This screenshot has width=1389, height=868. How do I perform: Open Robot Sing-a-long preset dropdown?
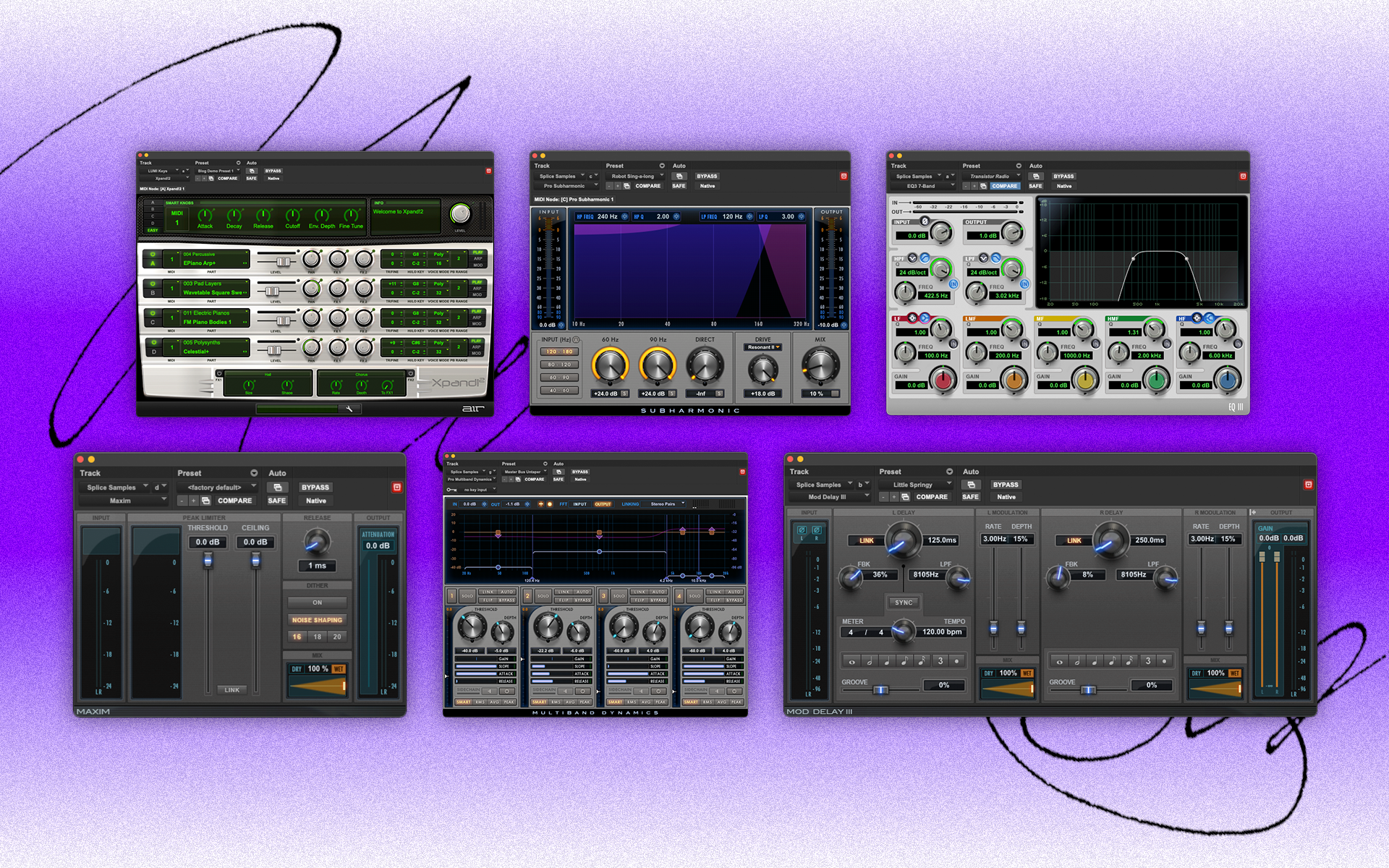point(636,176)
